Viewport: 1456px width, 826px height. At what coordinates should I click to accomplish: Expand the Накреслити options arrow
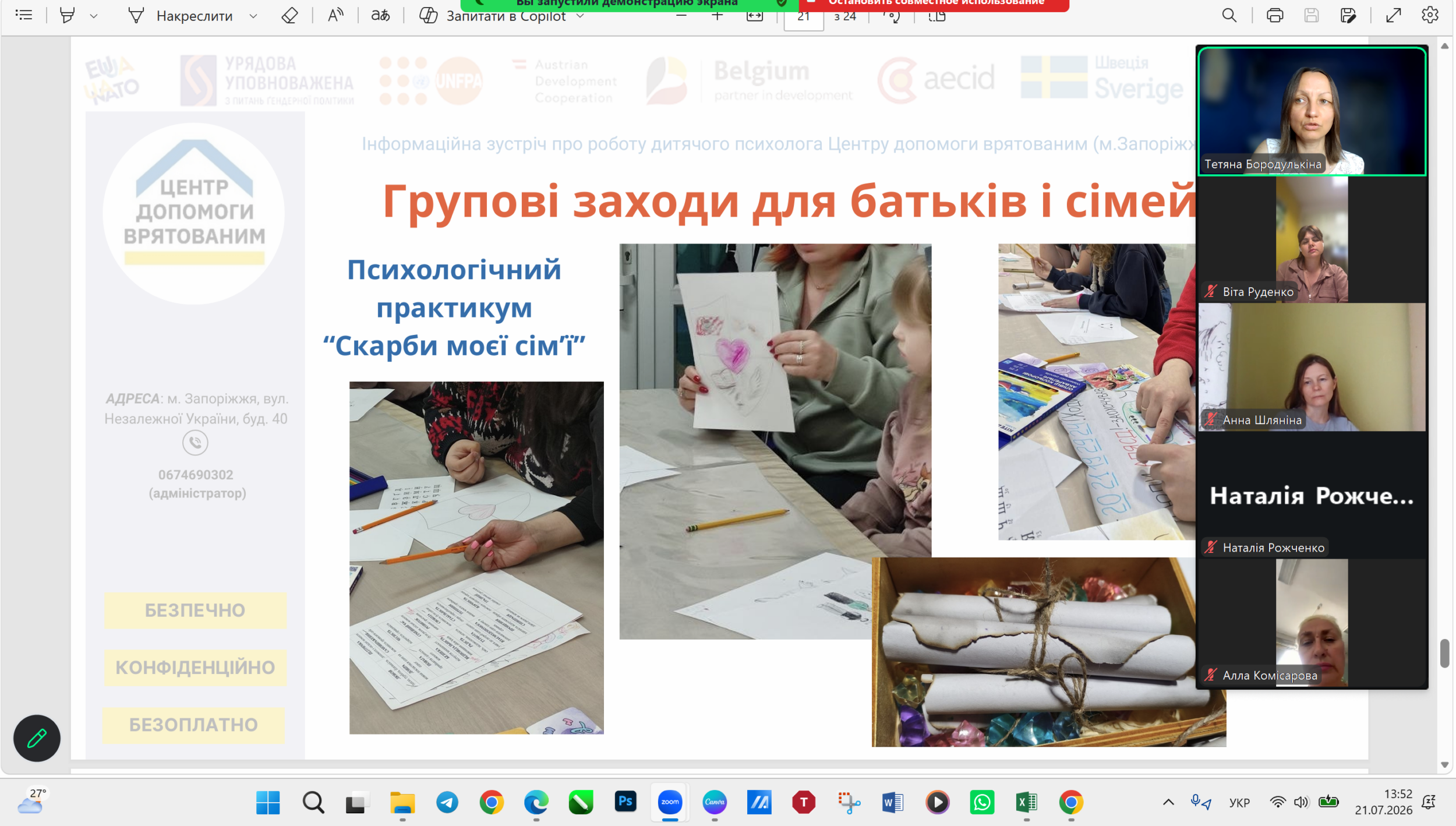click(253, 16)
